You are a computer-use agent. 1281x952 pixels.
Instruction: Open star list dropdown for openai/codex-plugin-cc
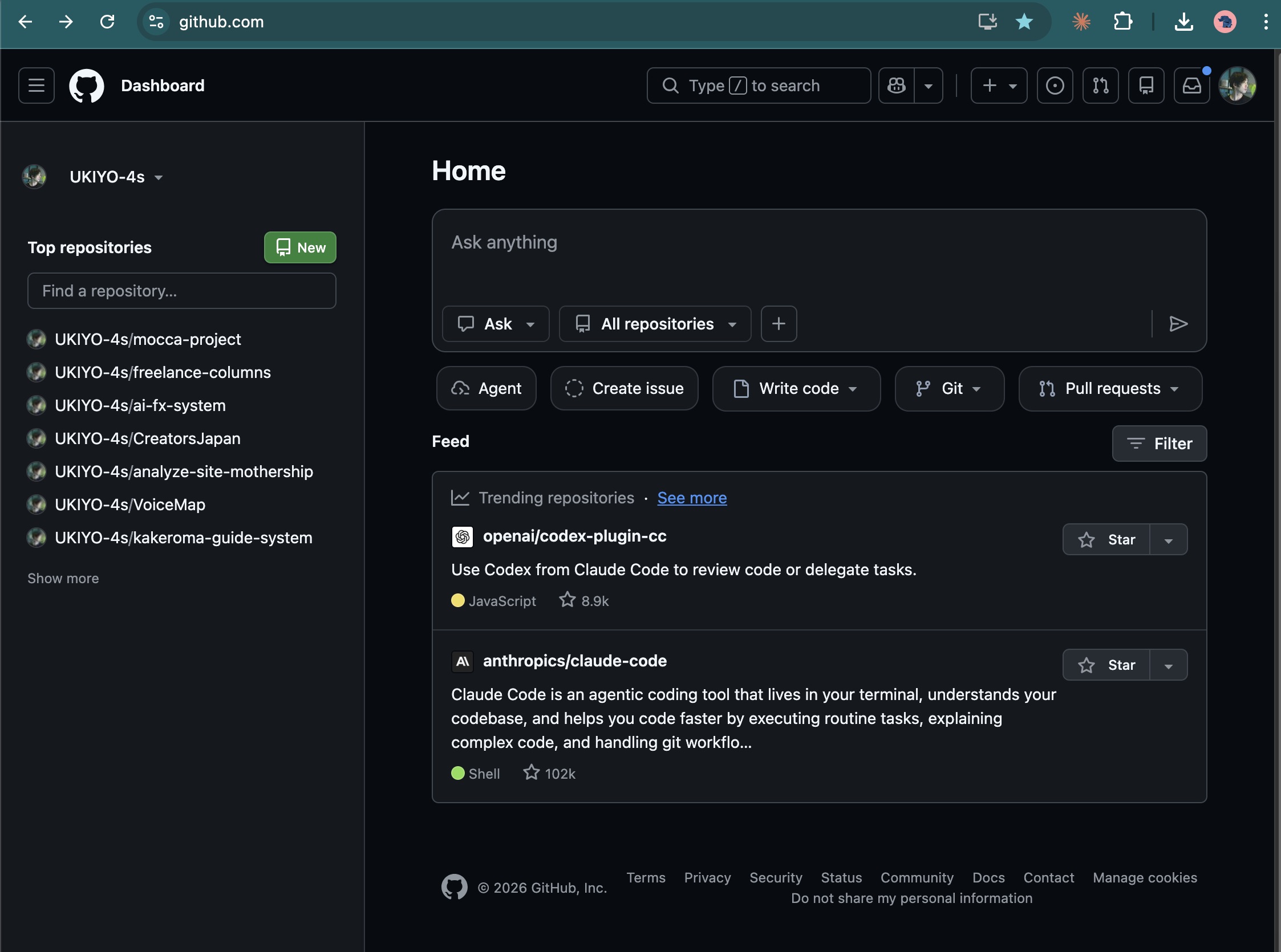[1169, 540]
